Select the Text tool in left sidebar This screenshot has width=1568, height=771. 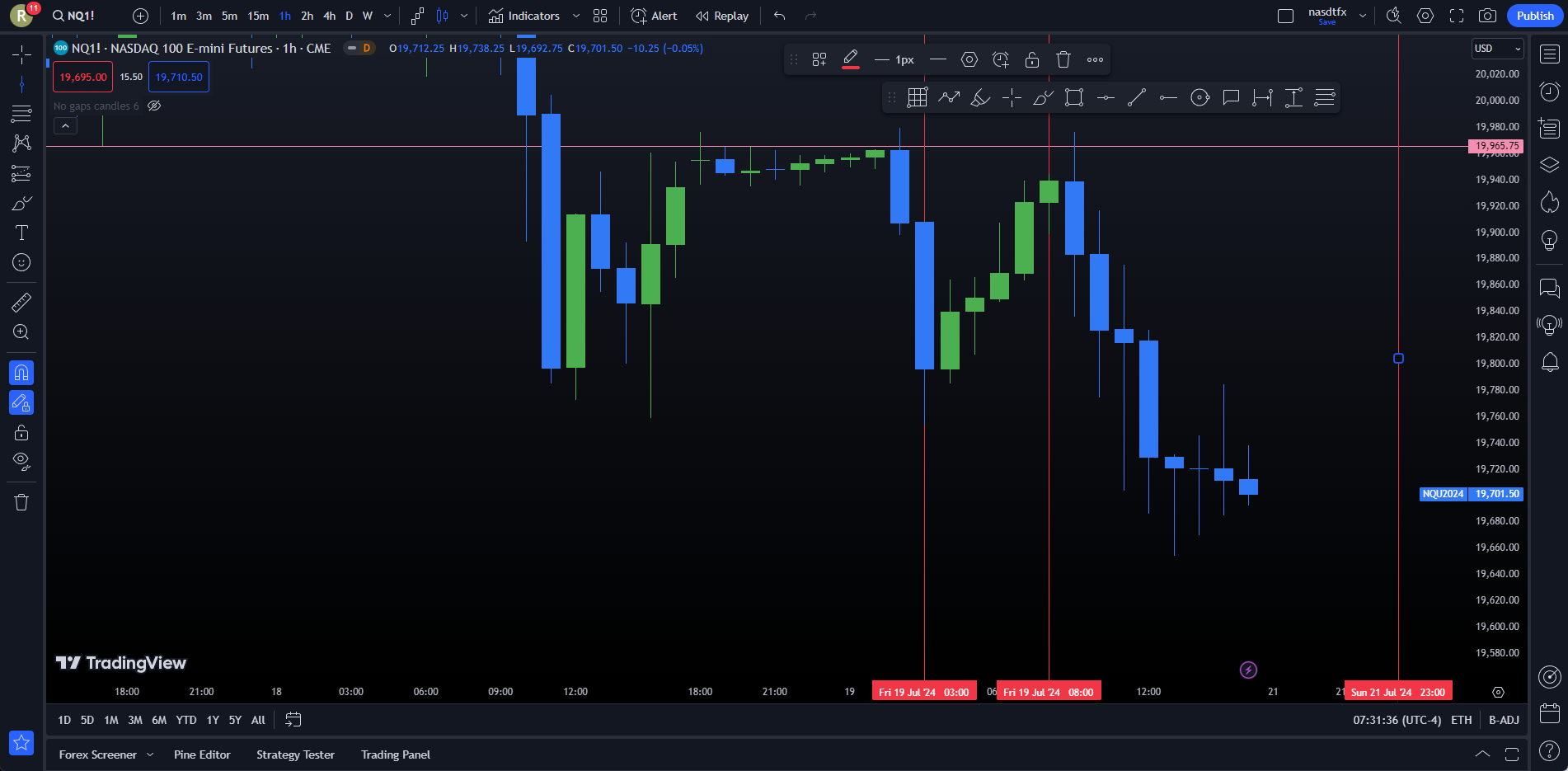coord(21,233)
